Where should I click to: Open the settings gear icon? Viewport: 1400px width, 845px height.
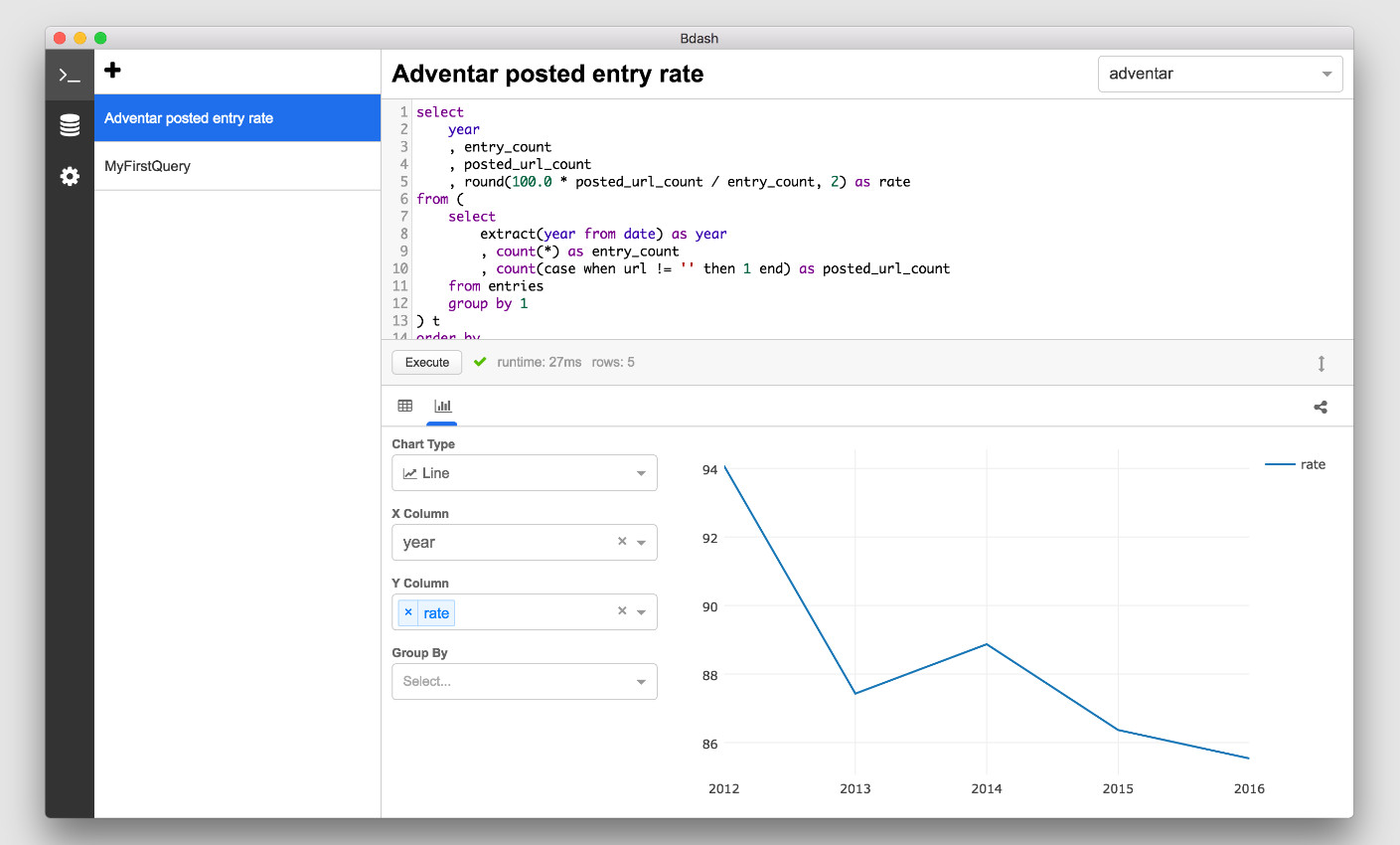tap(70, 176)
